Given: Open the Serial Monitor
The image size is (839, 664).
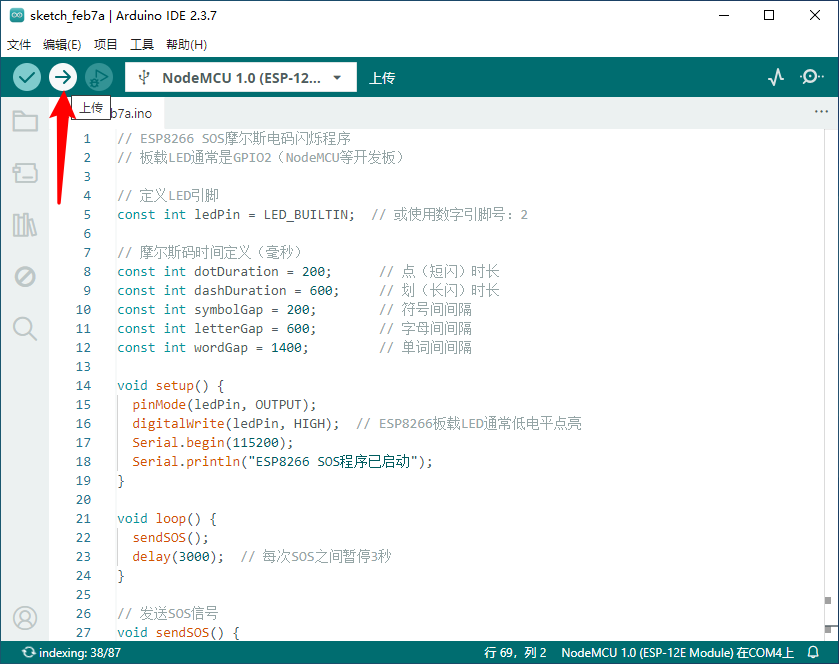Looking at the screenshot, I should point(812,77).
